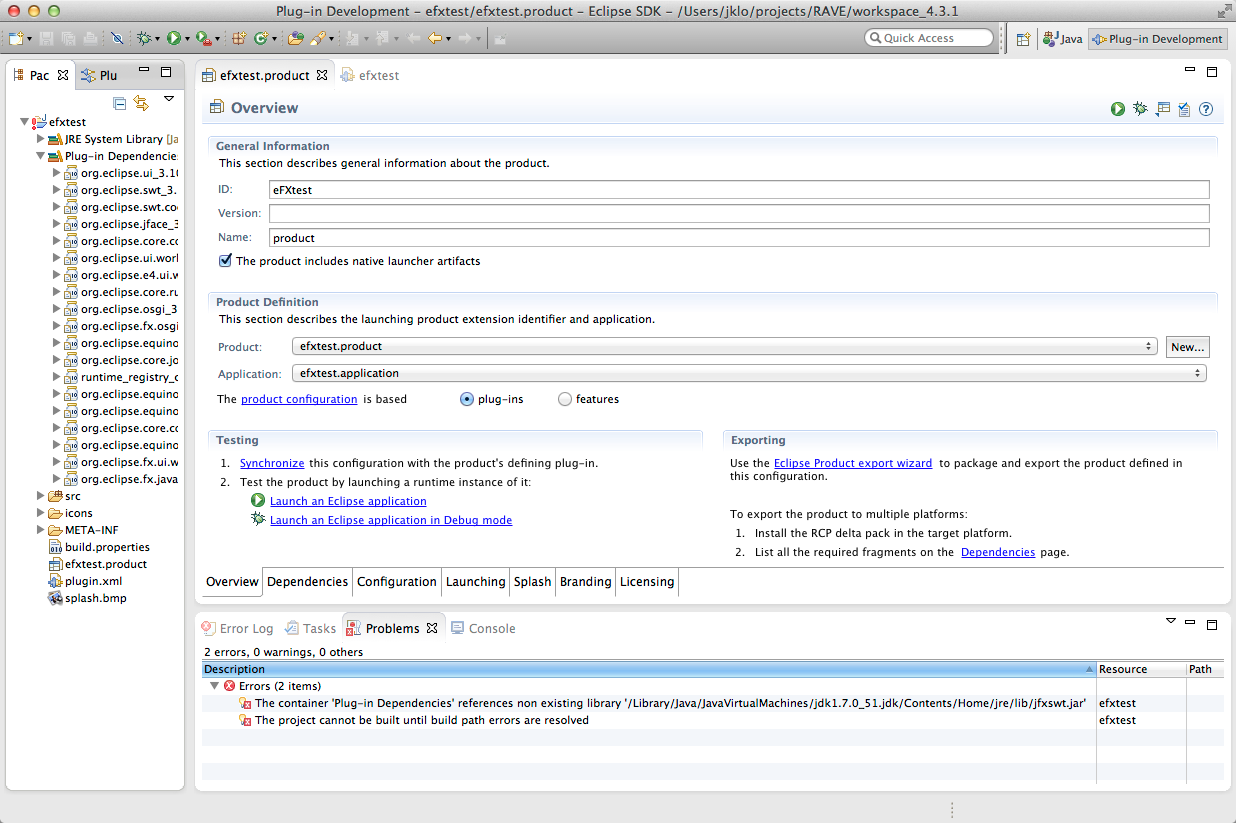1236x823 pixels.
Task: Maximize the editor area
Action: coord(1212,72)
